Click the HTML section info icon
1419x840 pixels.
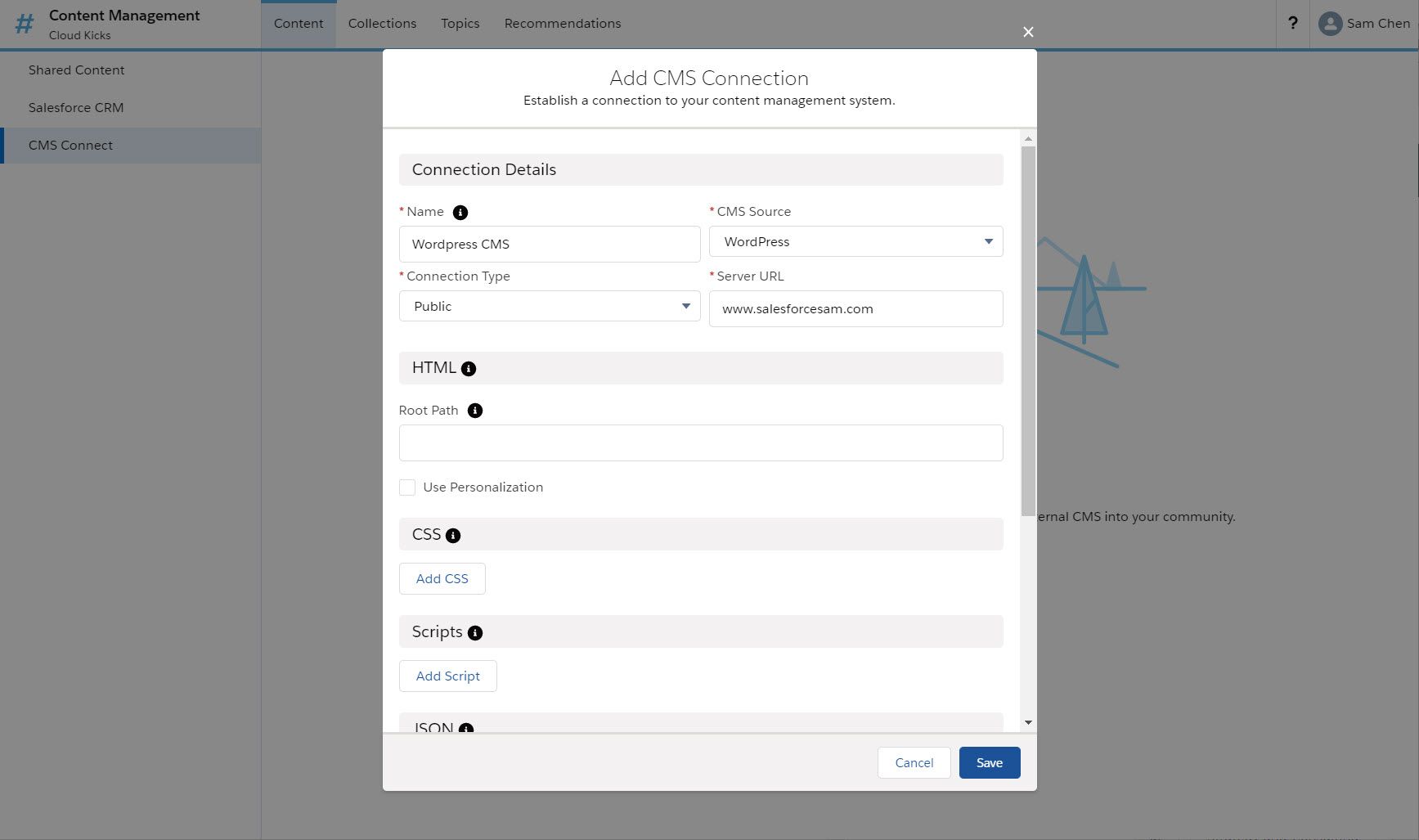coord(469,369)
